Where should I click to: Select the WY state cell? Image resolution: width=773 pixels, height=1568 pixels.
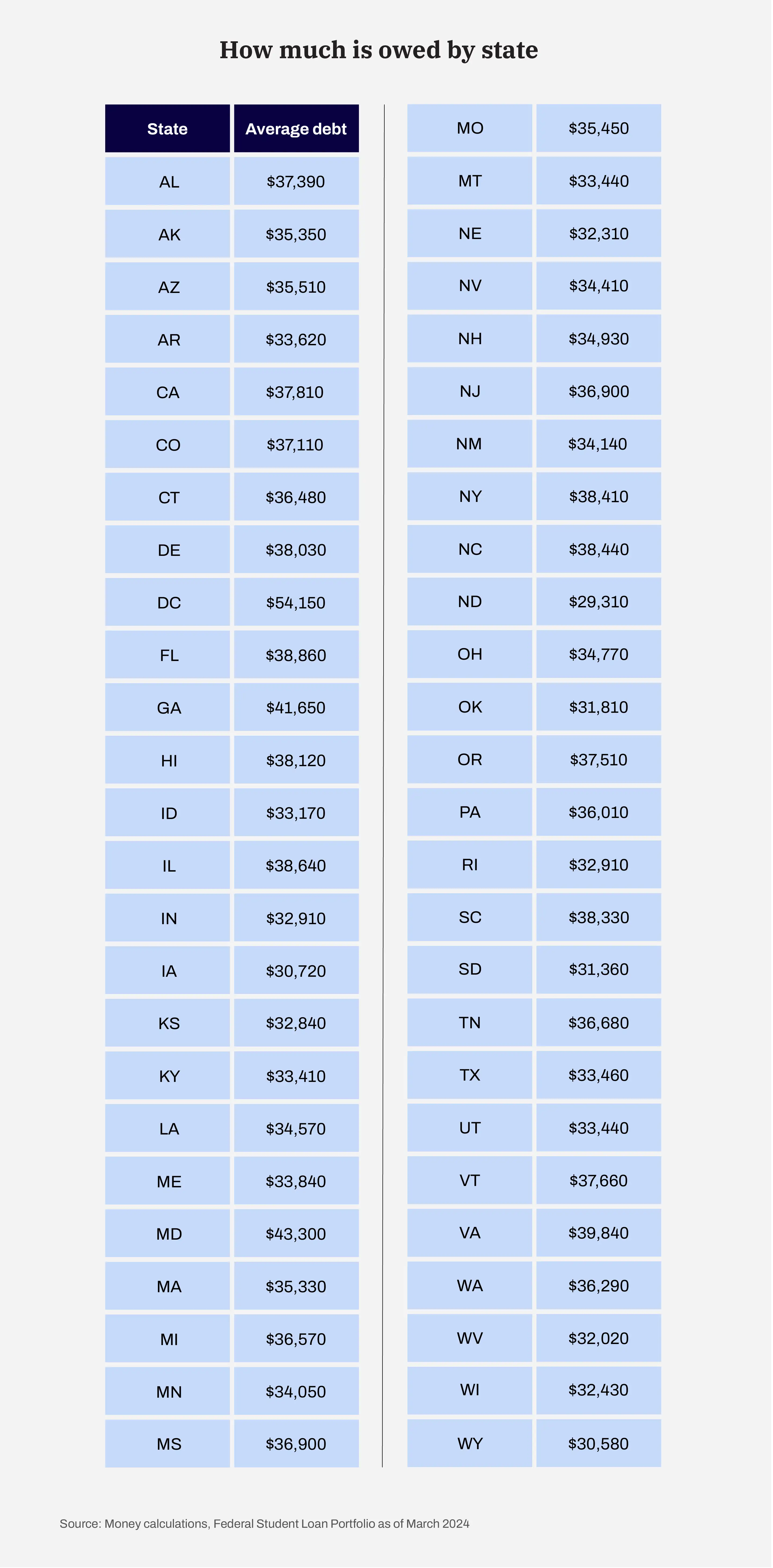pos(470,1443)
